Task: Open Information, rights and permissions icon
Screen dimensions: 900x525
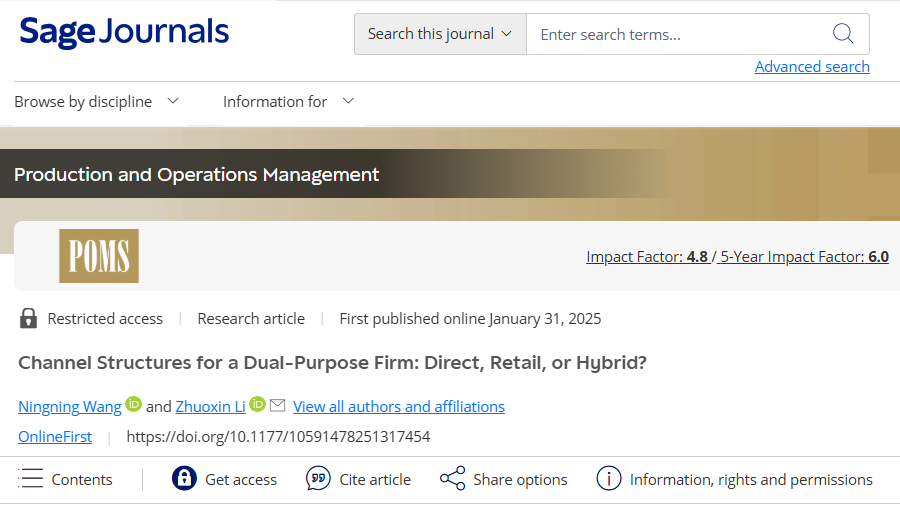Action: point(609,479)
